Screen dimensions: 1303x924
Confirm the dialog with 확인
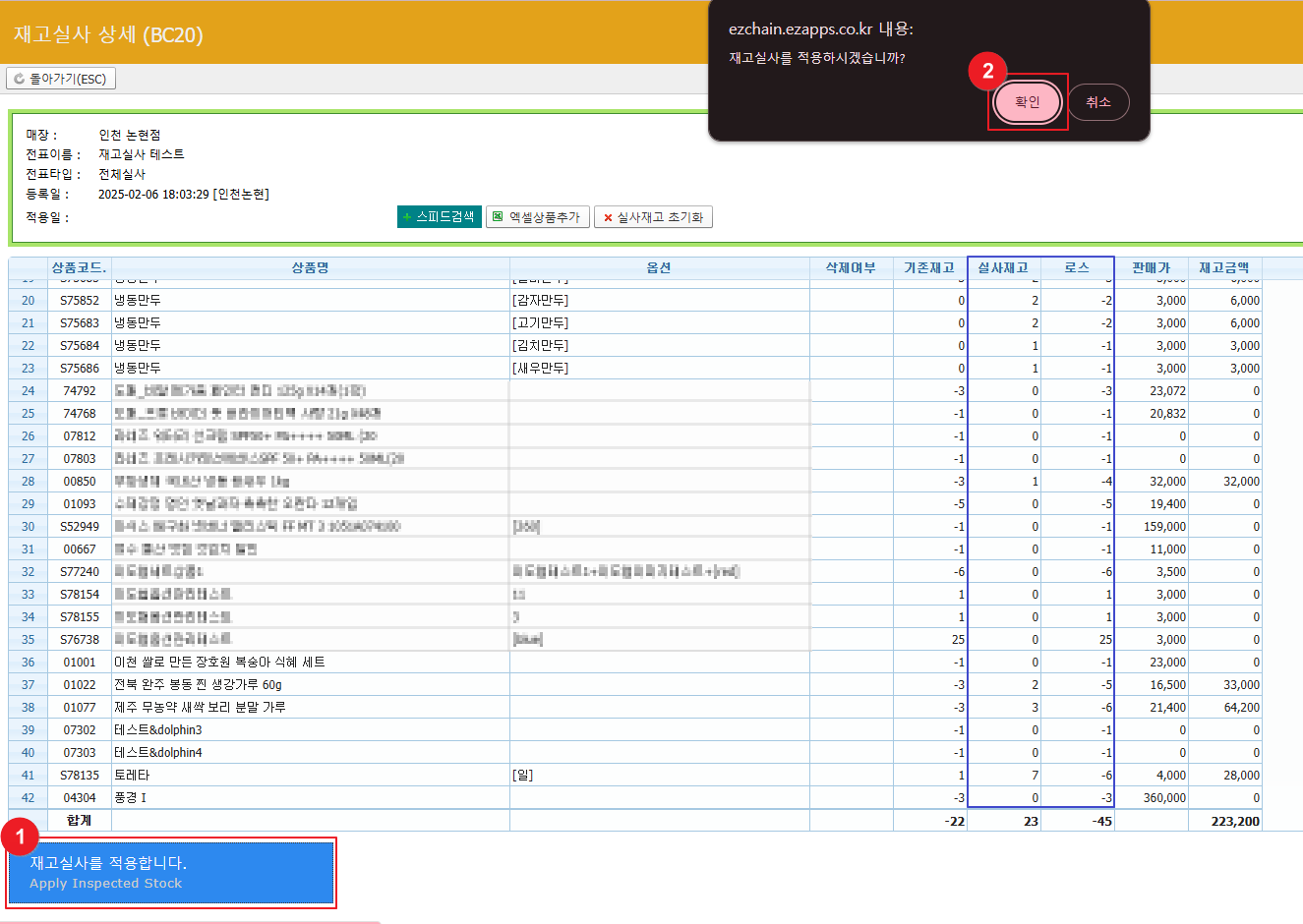(1027, 102)
